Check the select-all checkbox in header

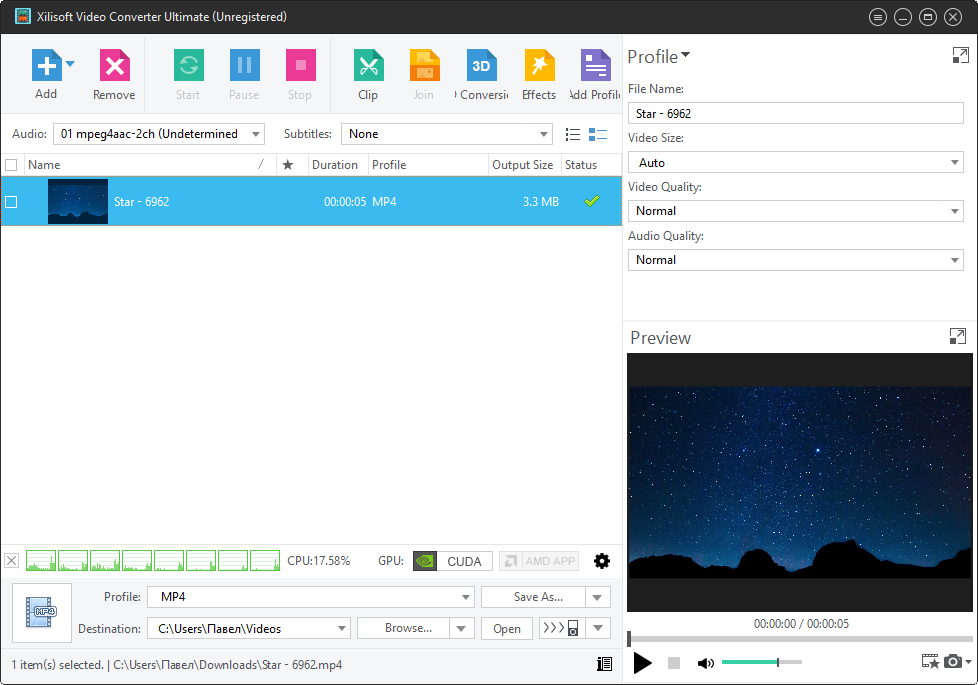[11, 165]
